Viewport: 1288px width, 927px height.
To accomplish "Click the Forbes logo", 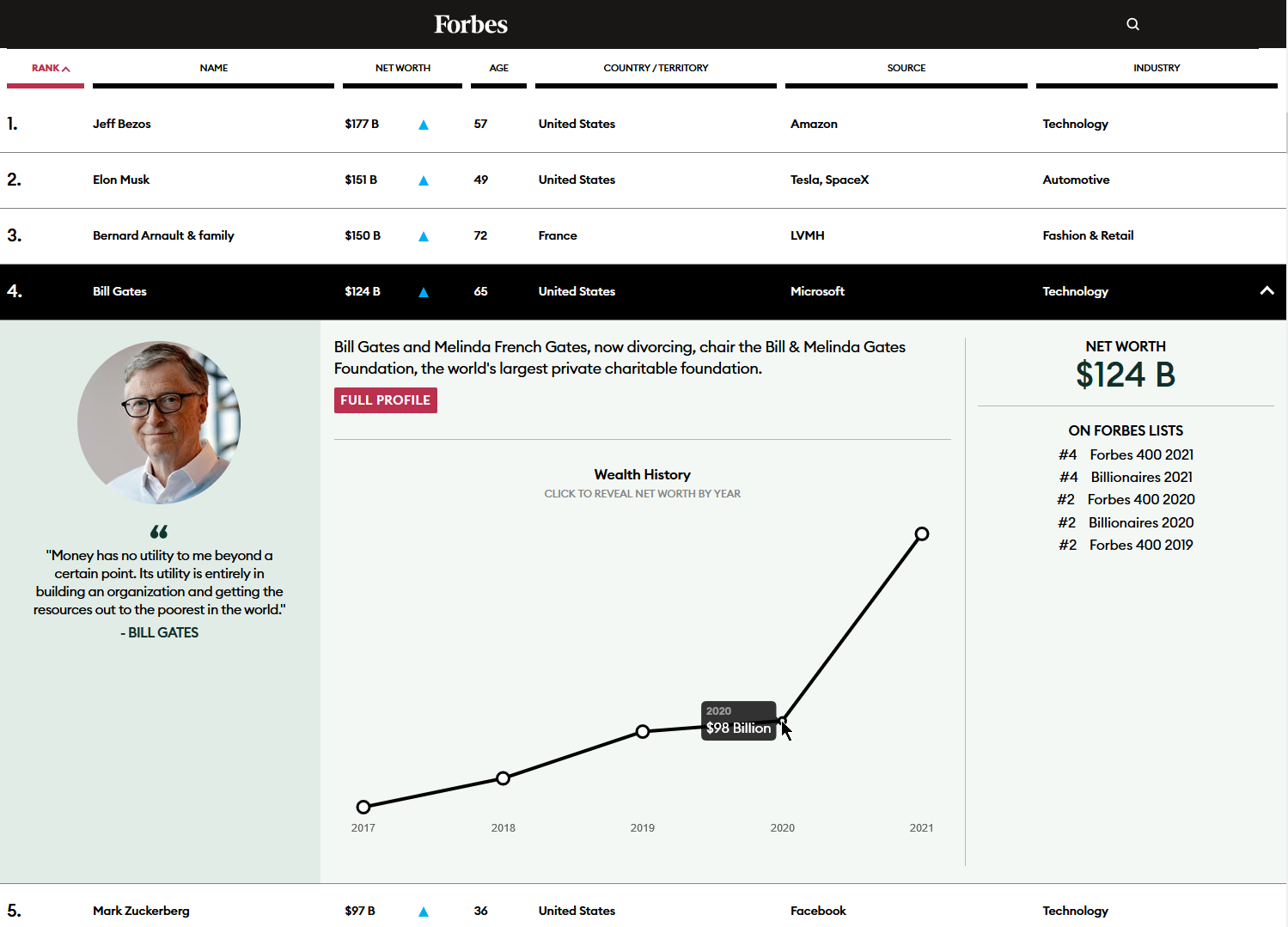I will (470, 24).
